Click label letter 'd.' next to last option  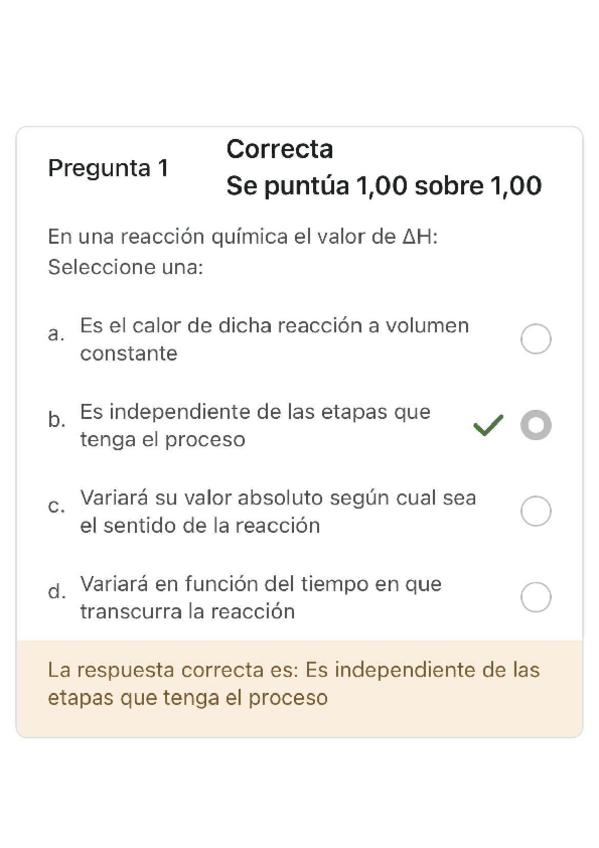point(55,592)
